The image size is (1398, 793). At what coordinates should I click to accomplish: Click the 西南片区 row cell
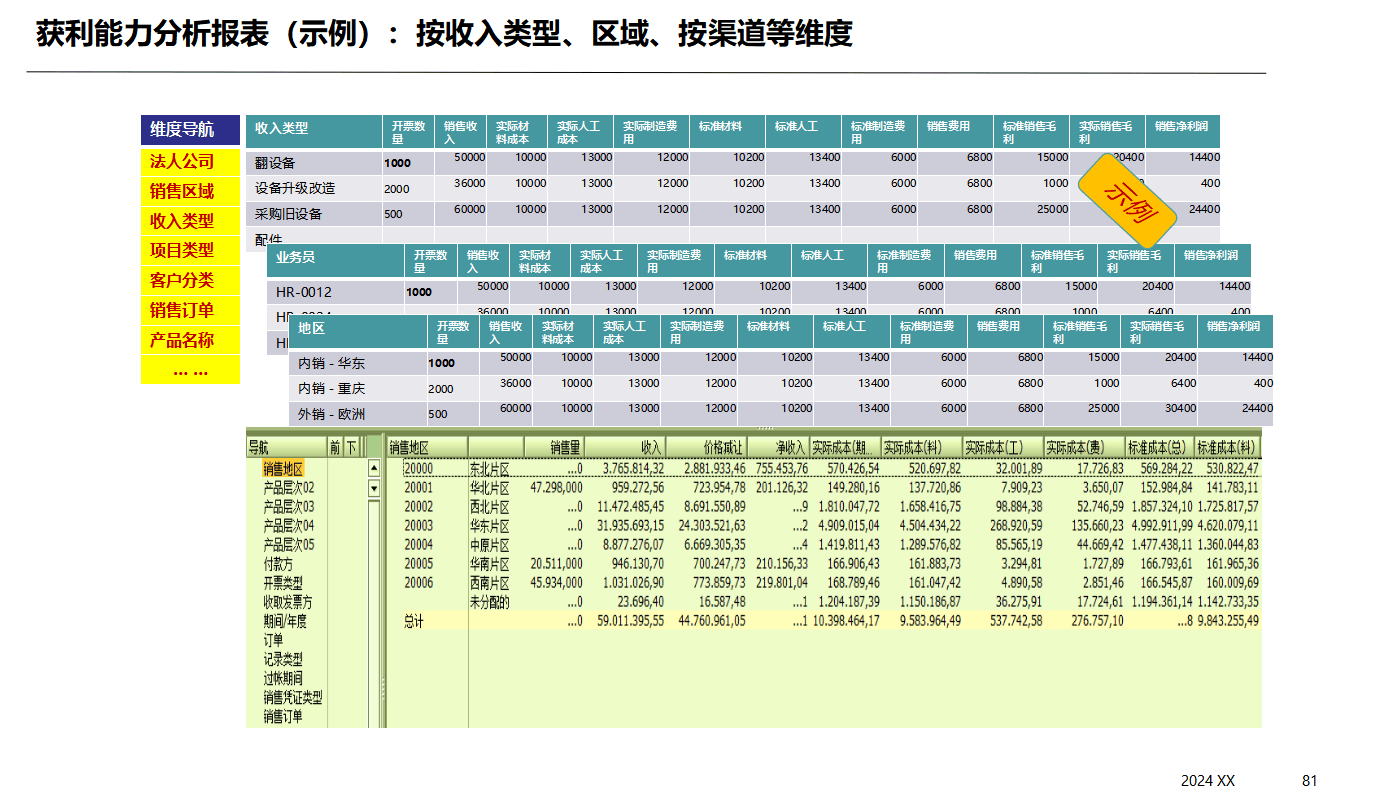pos(490,583)
